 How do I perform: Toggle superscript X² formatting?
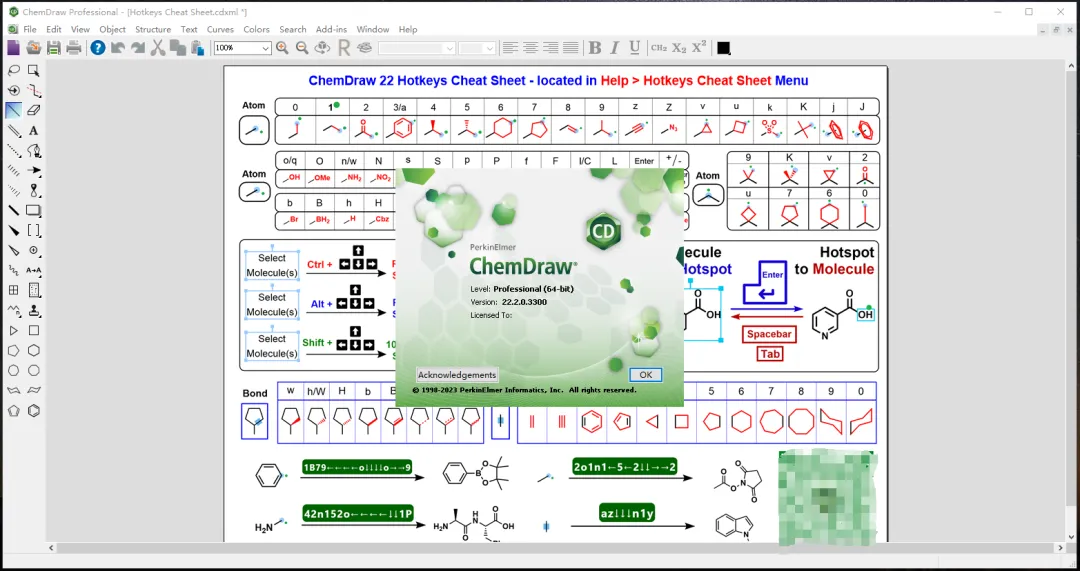pos(699,48)
